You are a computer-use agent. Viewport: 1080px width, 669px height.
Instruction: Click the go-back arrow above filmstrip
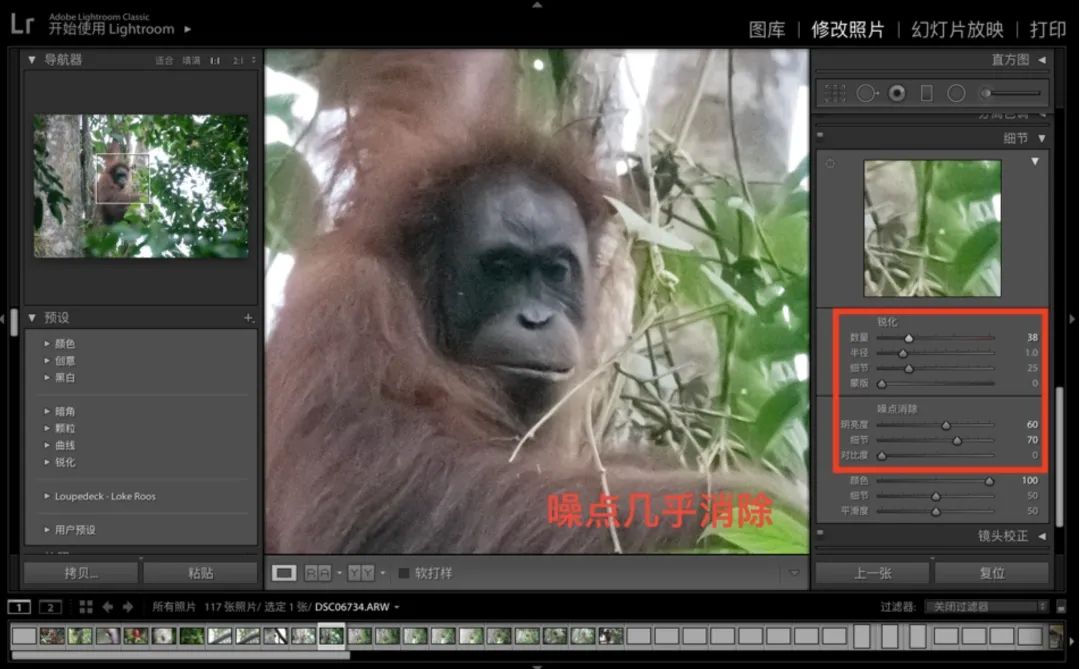(107, 607)
